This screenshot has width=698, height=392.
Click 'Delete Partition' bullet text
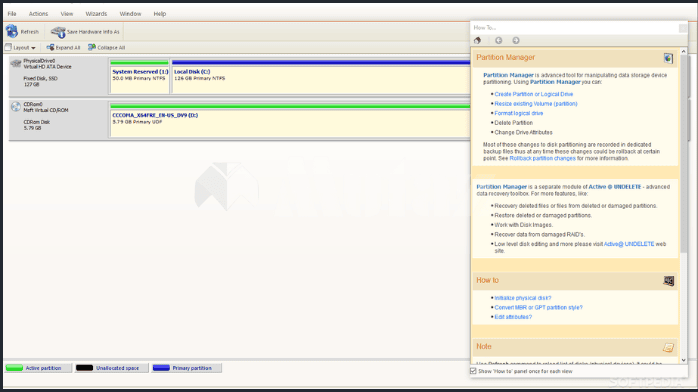[x=513, y=123]
